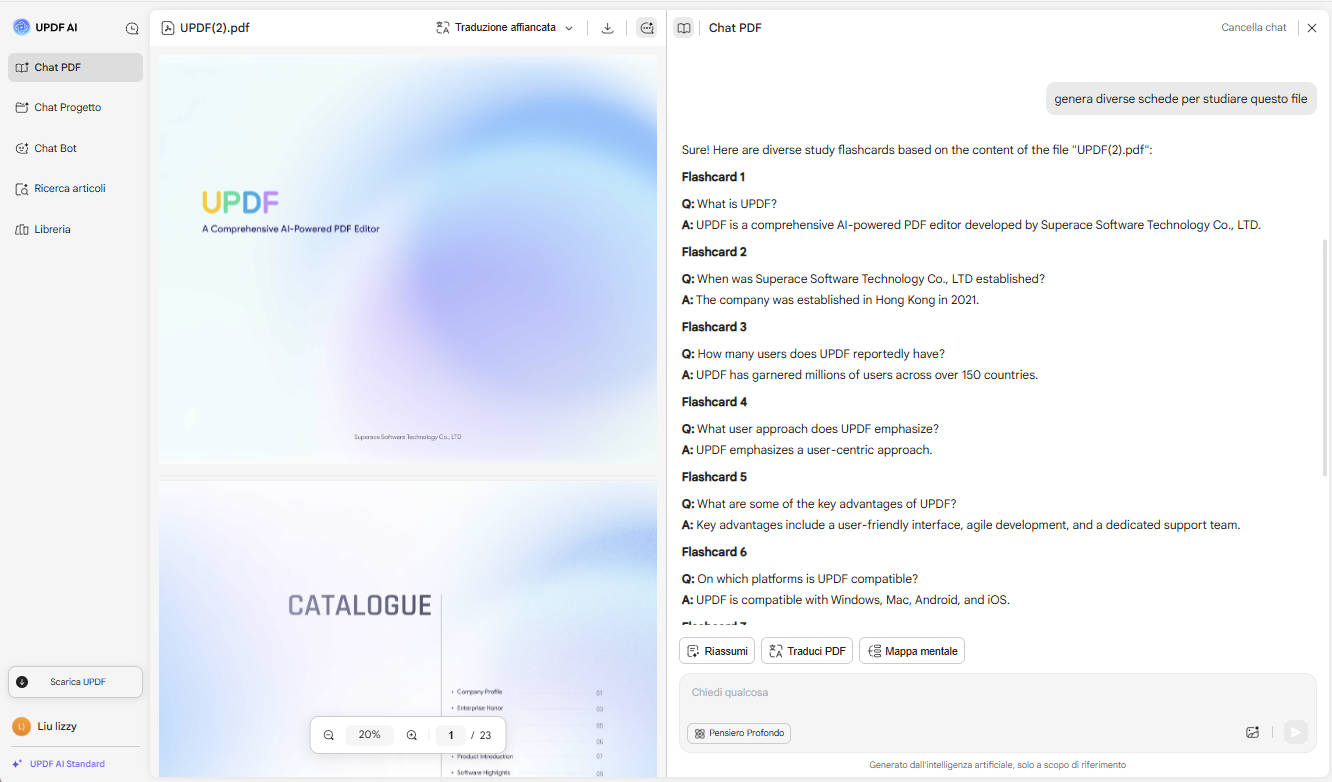Click the current page number 1 field
The image size is (1332, 782).
tap(450, 735)
